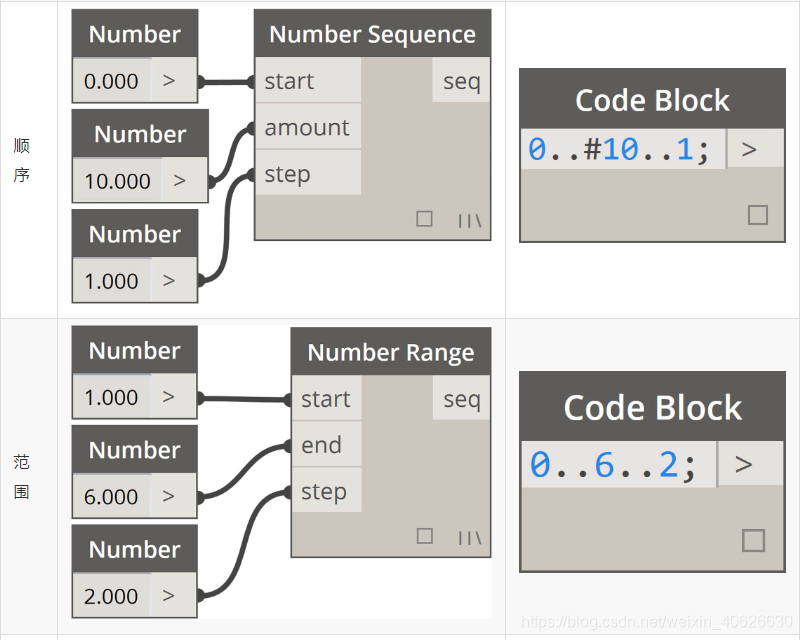Select the amount input port on Number Sequence
This screenshot has height=640, width=802.
point(307,128)
